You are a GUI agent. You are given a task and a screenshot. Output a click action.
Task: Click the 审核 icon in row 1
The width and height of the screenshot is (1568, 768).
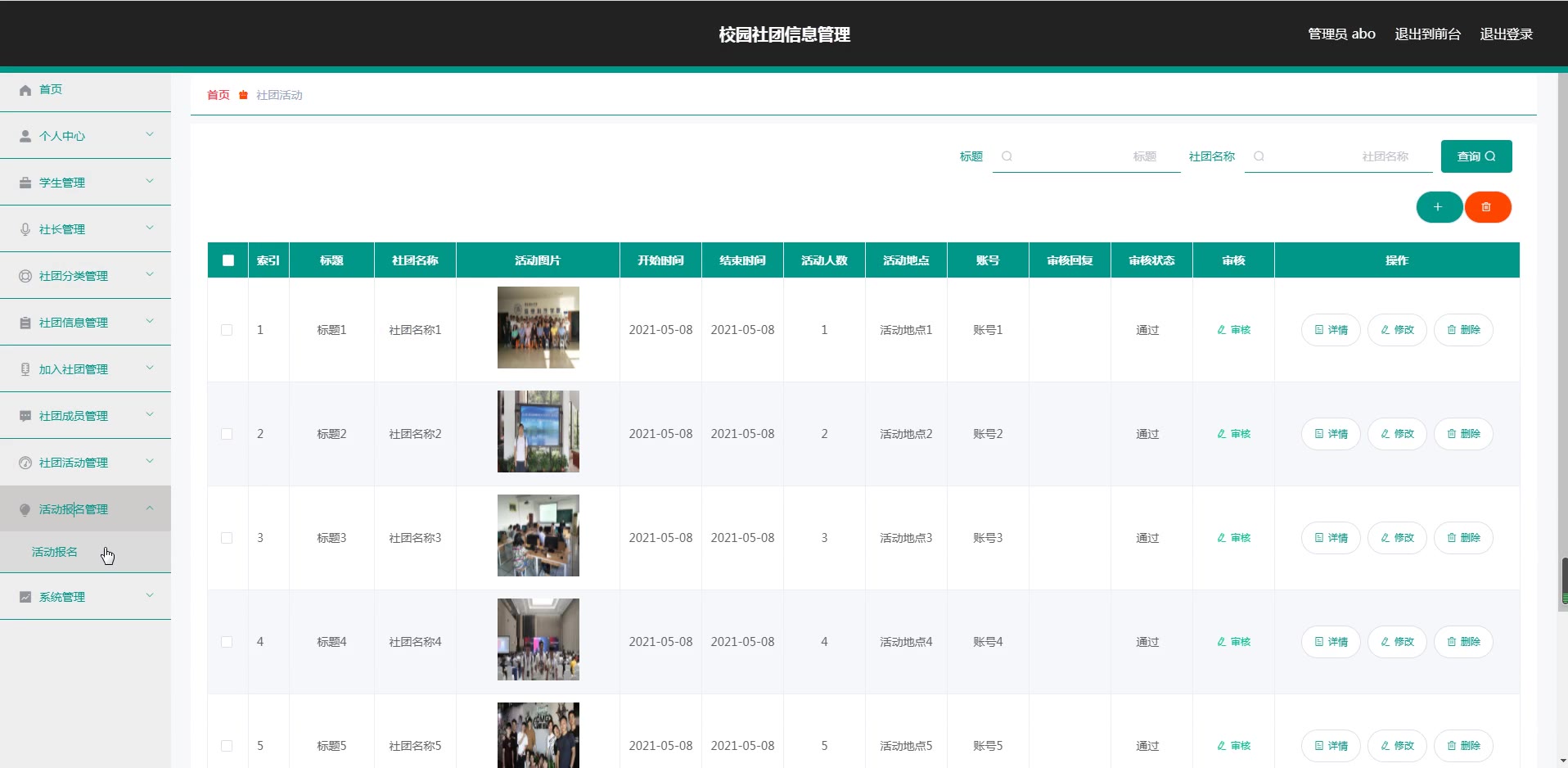point(1221,330)
